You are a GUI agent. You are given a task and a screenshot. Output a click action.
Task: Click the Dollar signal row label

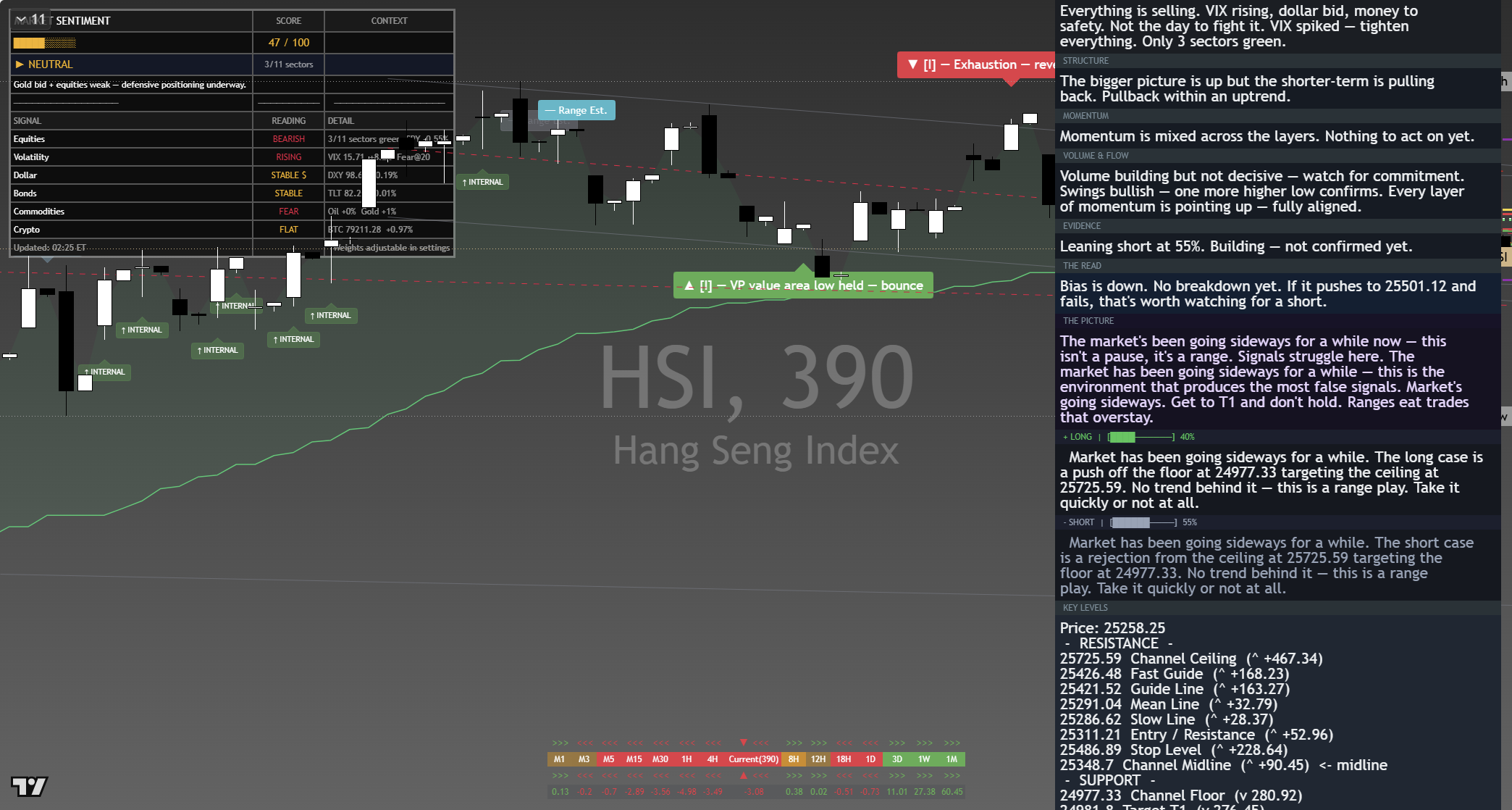[x=25, y=175]
